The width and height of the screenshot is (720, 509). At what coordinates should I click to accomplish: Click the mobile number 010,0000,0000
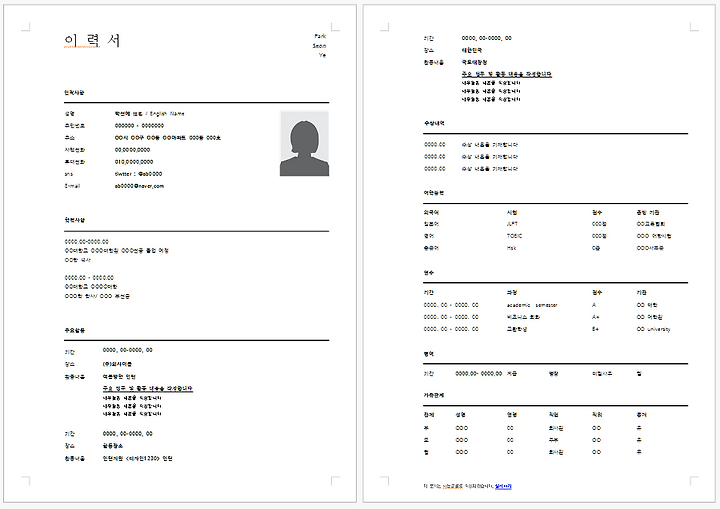click(x=134, y=162)
